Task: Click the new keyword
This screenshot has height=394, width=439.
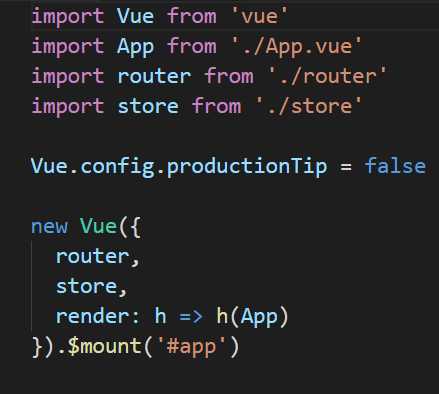Action: (x=49, y=227)
